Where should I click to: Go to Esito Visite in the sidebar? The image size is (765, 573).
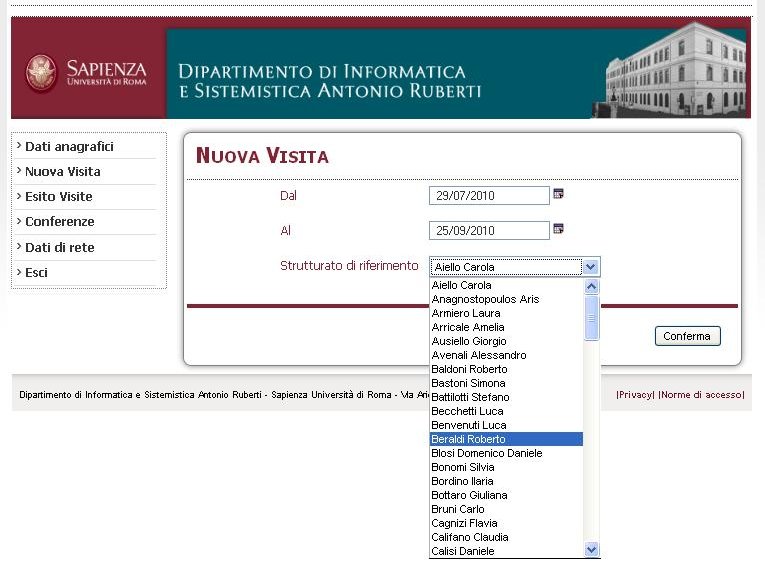58,197
